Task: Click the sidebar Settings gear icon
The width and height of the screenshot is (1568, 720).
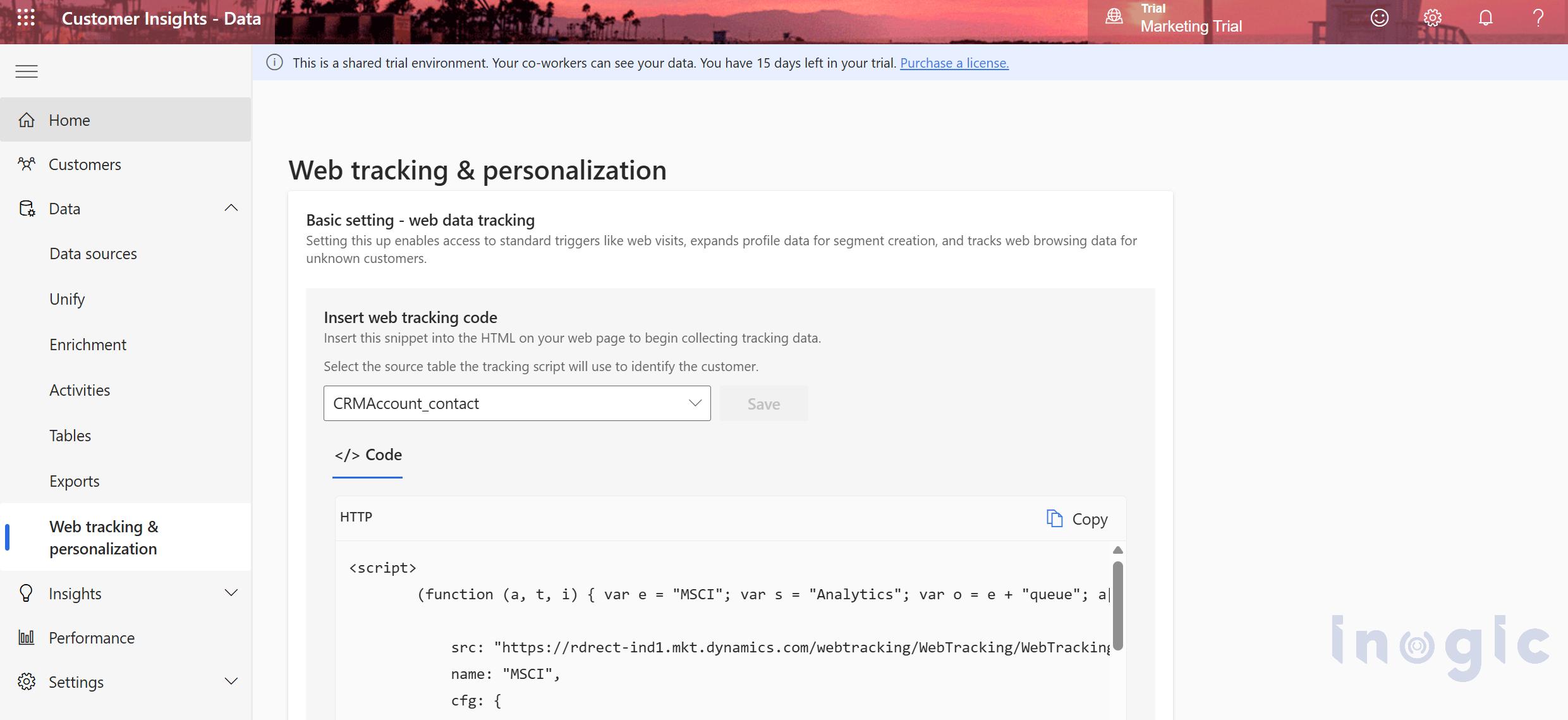Action: [27, 681]
